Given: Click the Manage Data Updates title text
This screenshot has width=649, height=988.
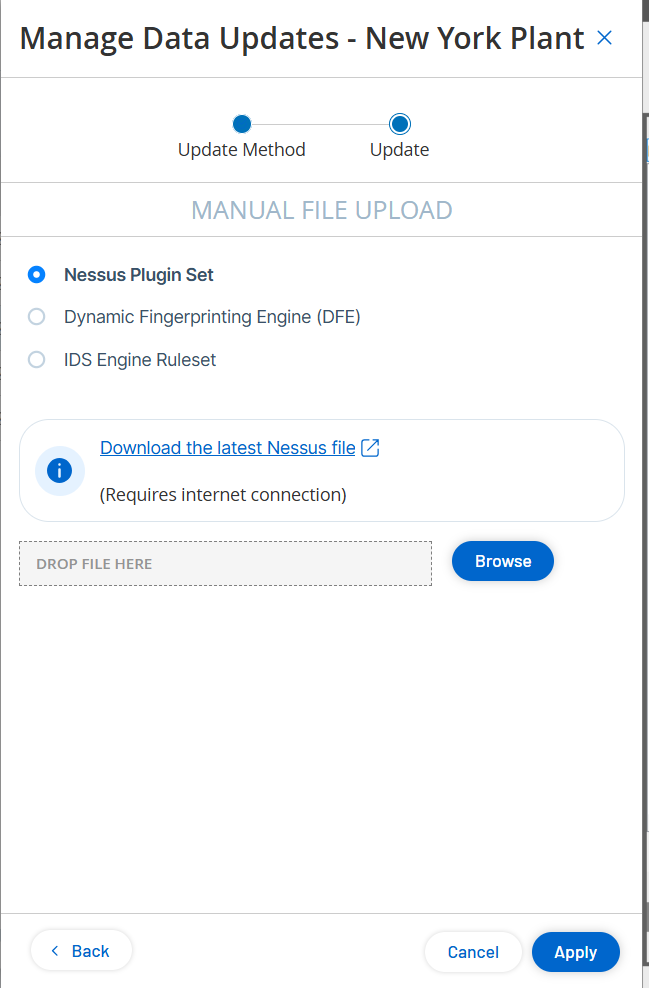Looking at the screenshot, I should pyautogui.click(x=301, y=38).
